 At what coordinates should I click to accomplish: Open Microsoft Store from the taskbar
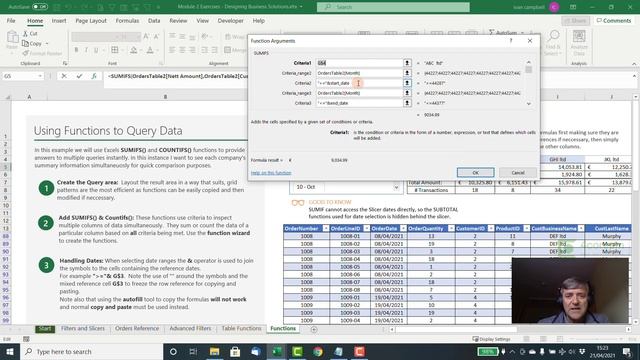[235, 351]
